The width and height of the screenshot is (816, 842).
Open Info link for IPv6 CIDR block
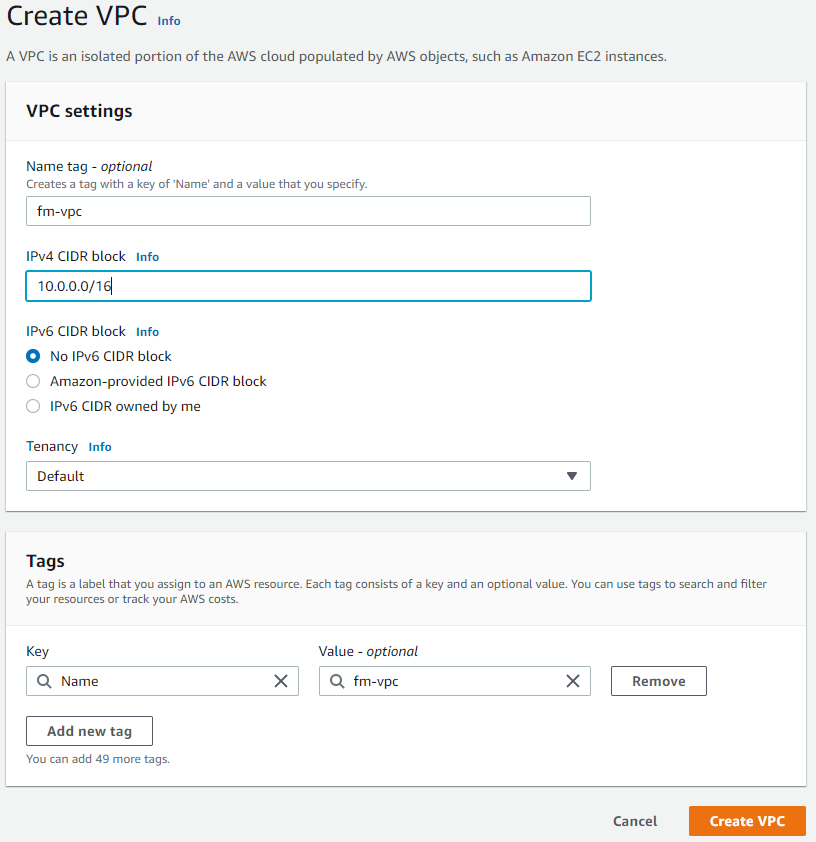tap(147, 332)
